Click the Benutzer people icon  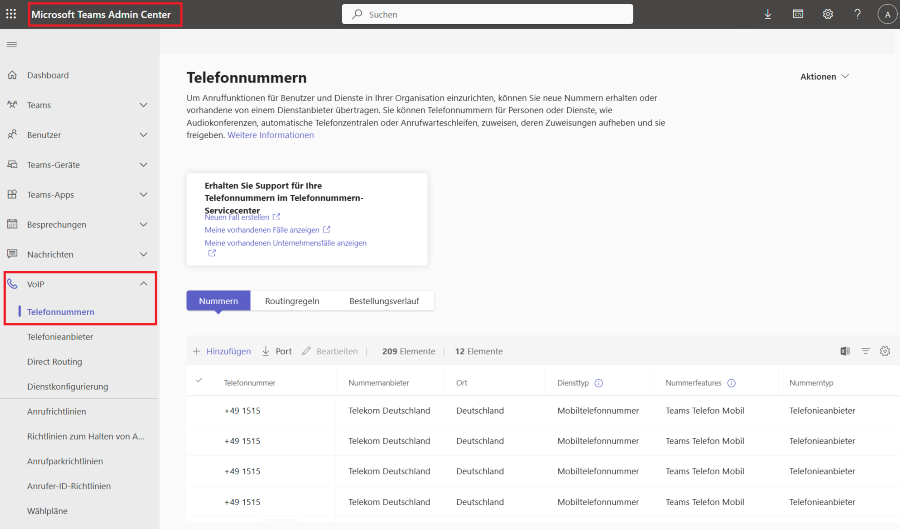coord(12,134)
